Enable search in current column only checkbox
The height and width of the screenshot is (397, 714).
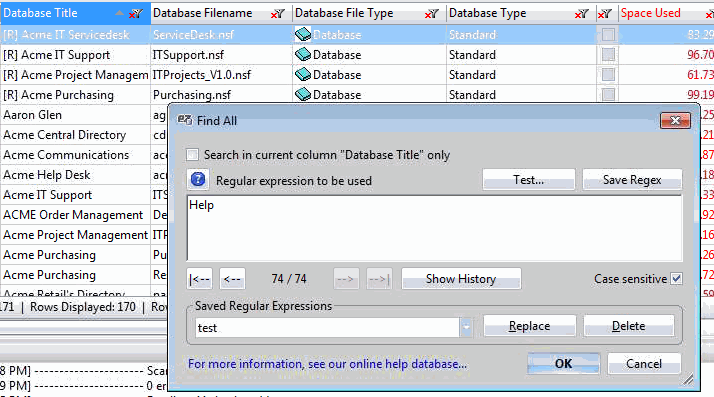192,155
